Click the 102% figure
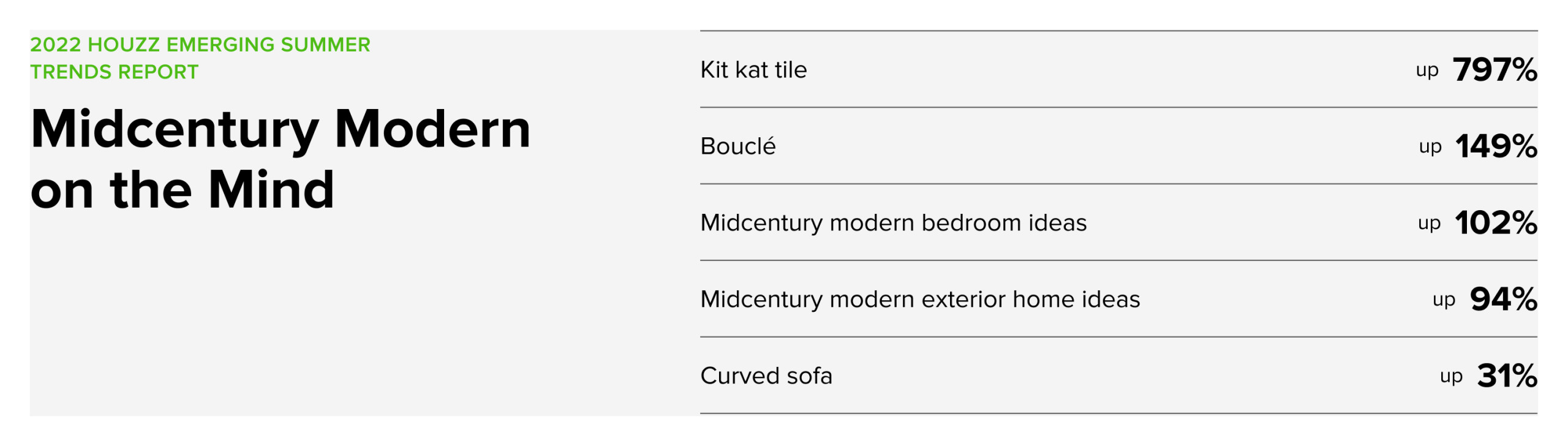The height and width of the screenshot is (446, 1568). 1496,223
